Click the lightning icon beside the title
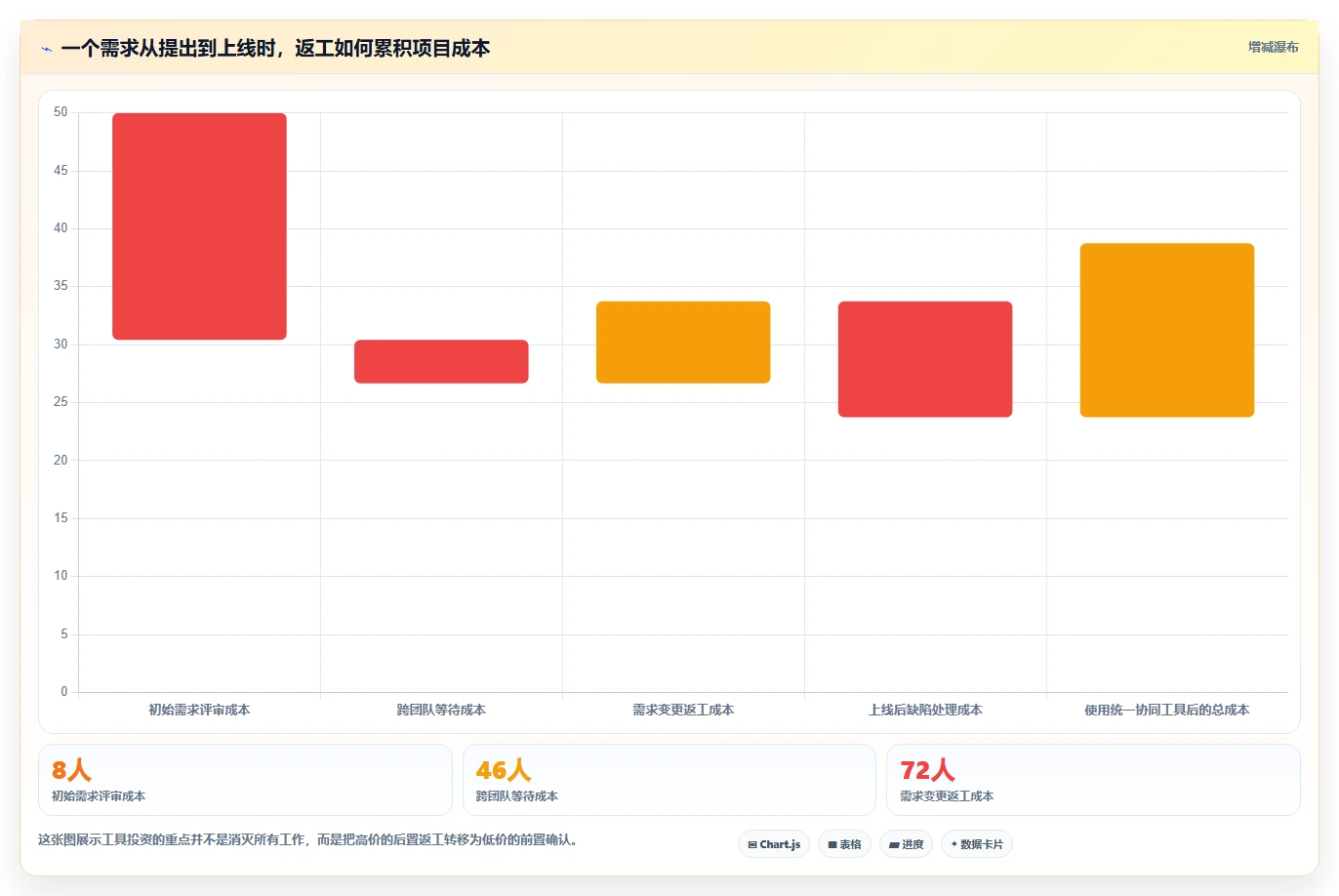Image resolution: width=1339 pixels, height=896 pixels. click(x=46, y=49)
